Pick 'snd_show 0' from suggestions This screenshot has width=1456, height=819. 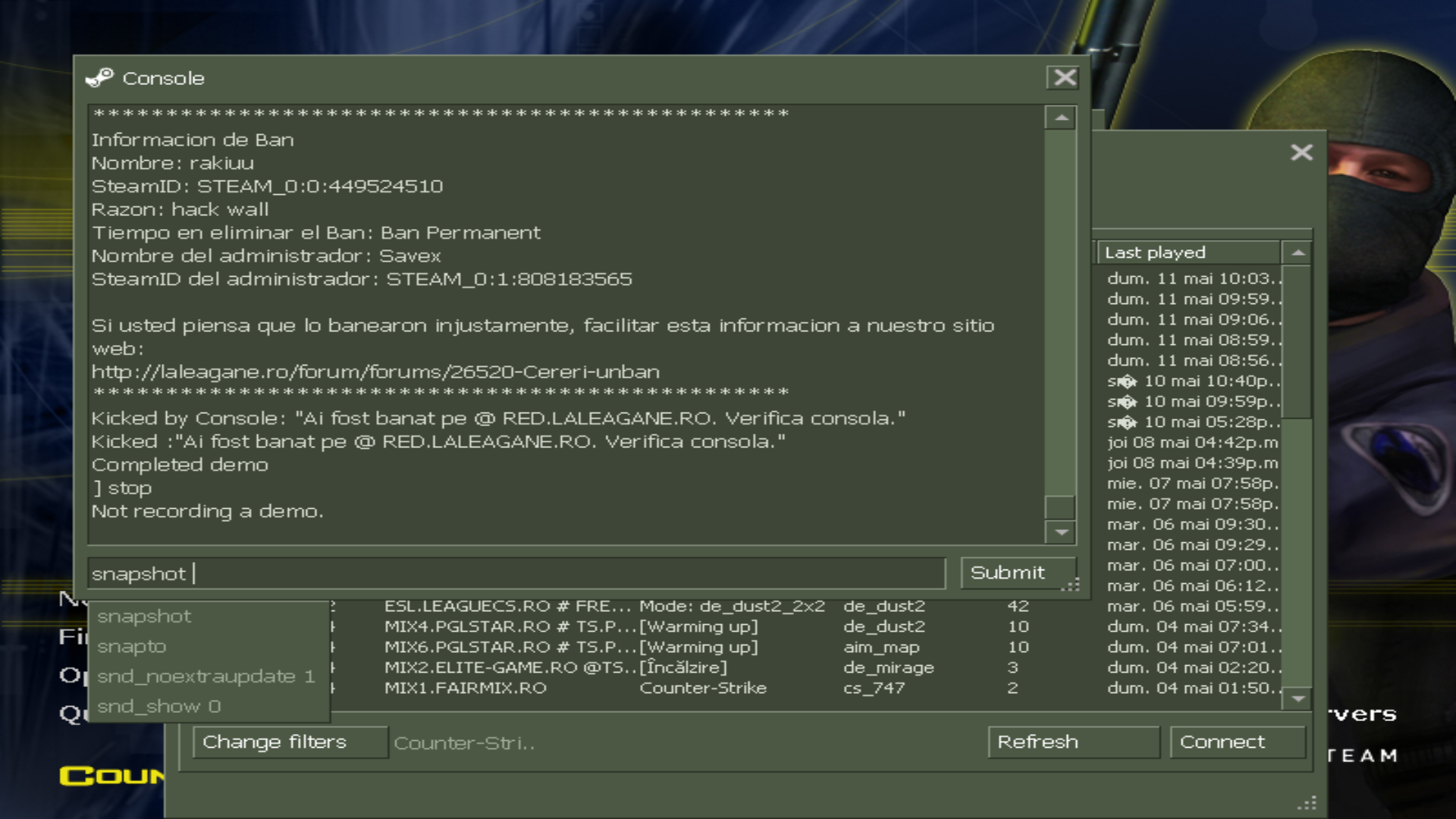coord(158,707)
